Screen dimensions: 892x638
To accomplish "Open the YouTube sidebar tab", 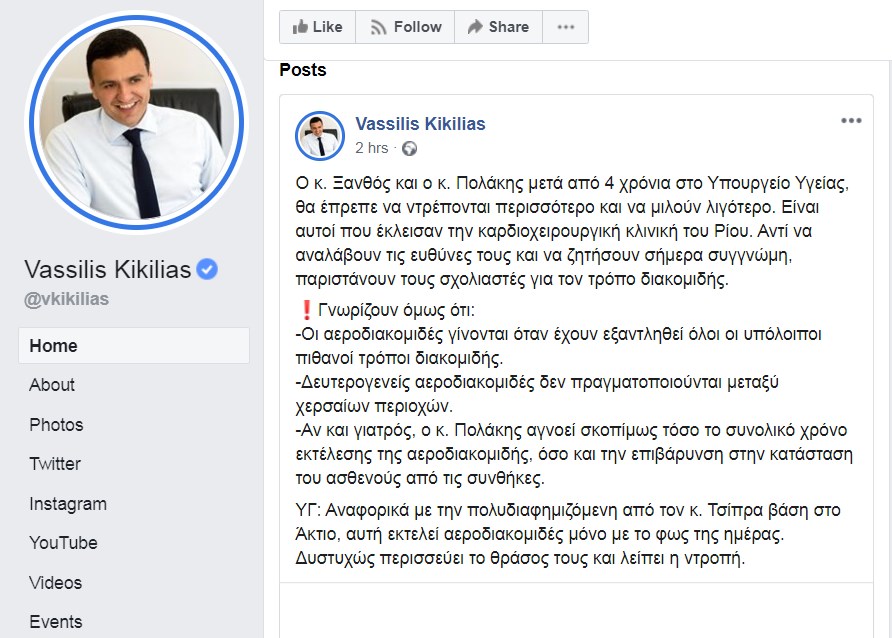I will coord(63,543).
